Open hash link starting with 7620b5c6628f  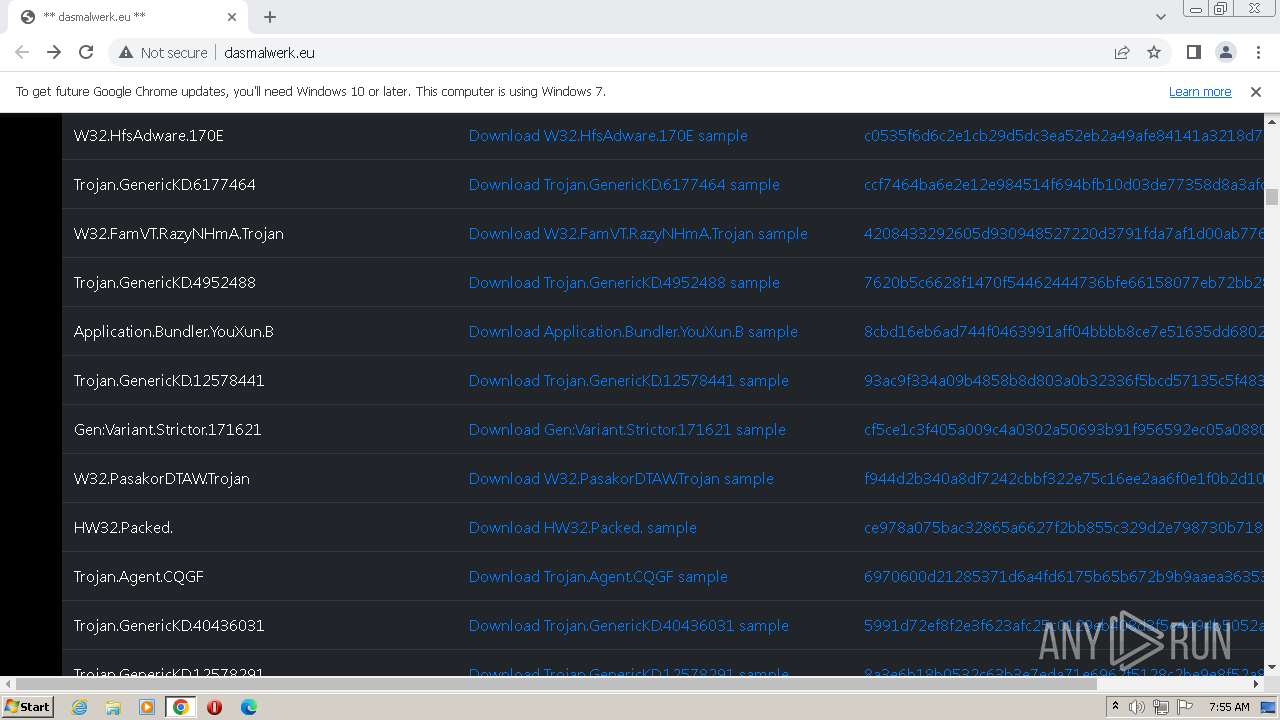[x=1064, y=282]
